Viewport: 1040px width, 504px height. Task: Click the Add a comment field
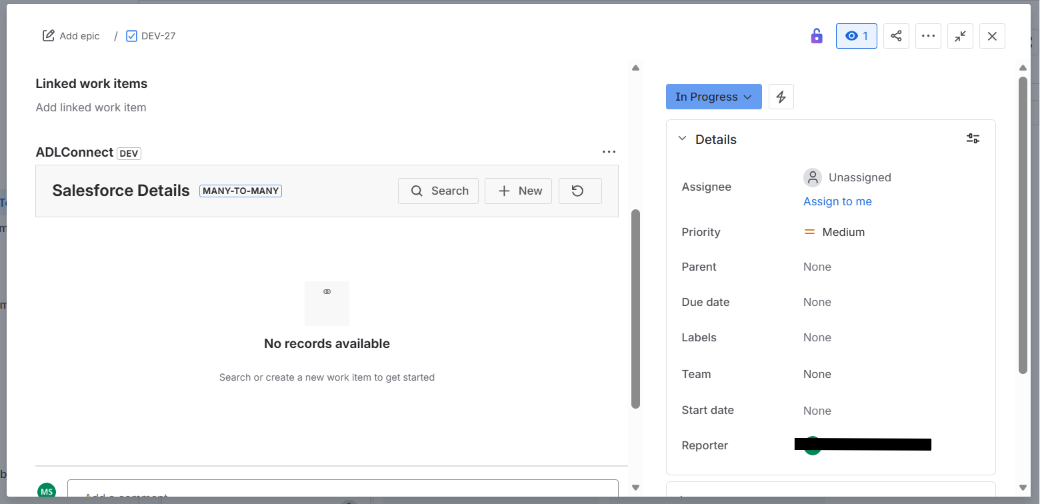tap(343, 489)
